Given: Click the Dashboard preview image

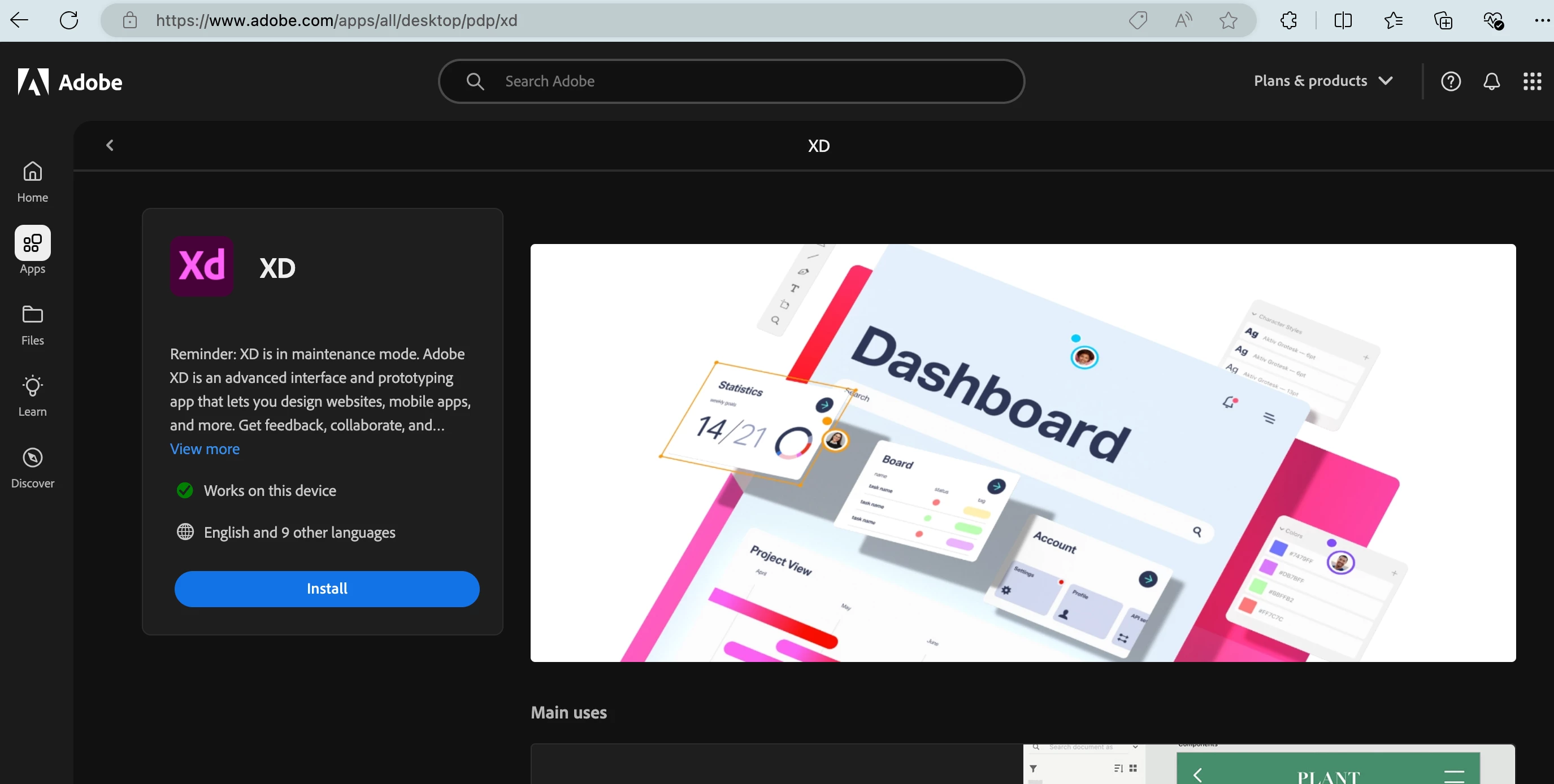Looking at the screenshot, I should pyautogui.click(x=1022, y=452).
